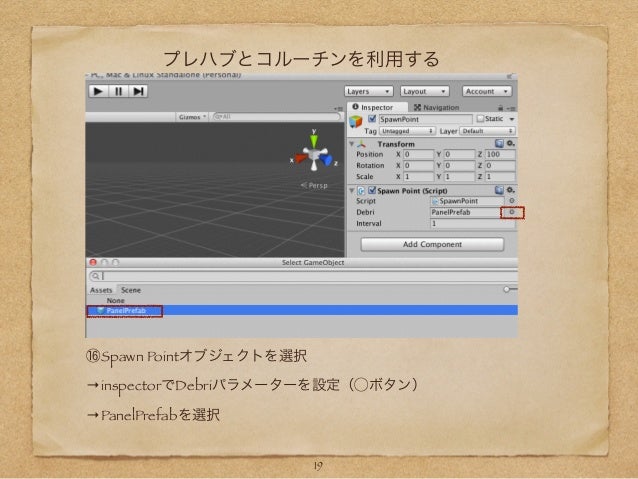Switch to the Navigation tab
The image size is (638, 479).
point(436,107)
